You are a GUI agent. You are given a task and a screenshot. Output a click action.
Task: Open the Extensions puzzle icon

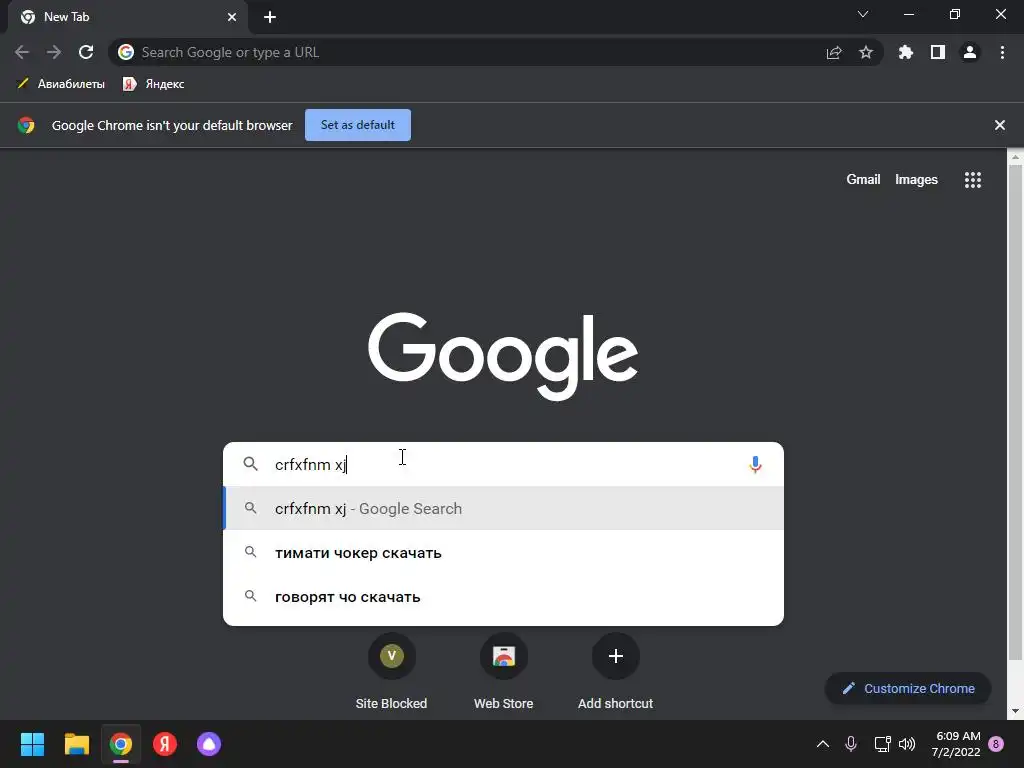[906, 52]
